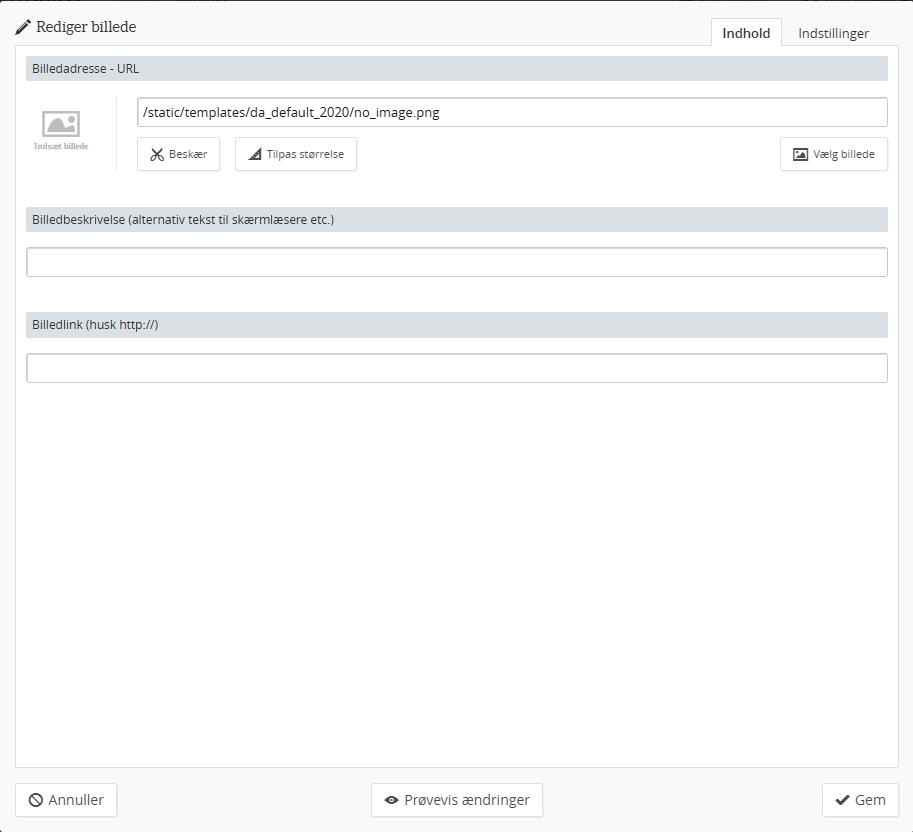Cancel editing with the Annuller button

(x=66, y=800)
